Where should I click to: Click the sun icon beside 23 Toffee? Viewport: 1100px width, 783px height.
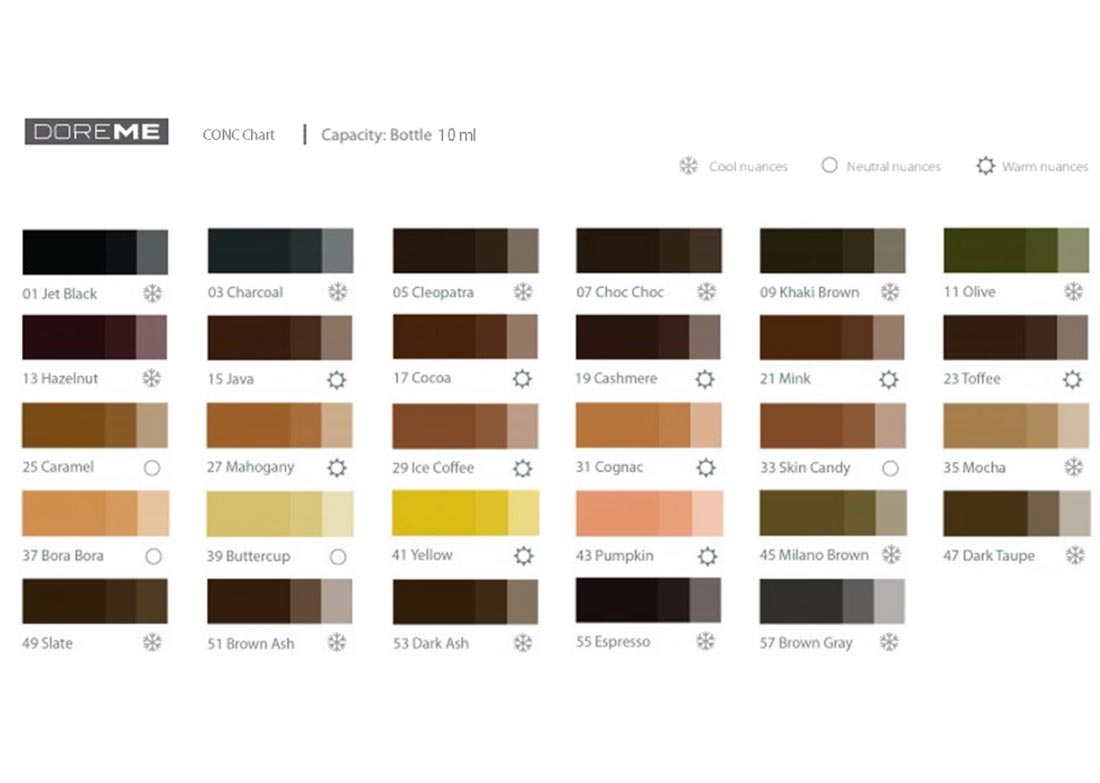coord(1072,380)
